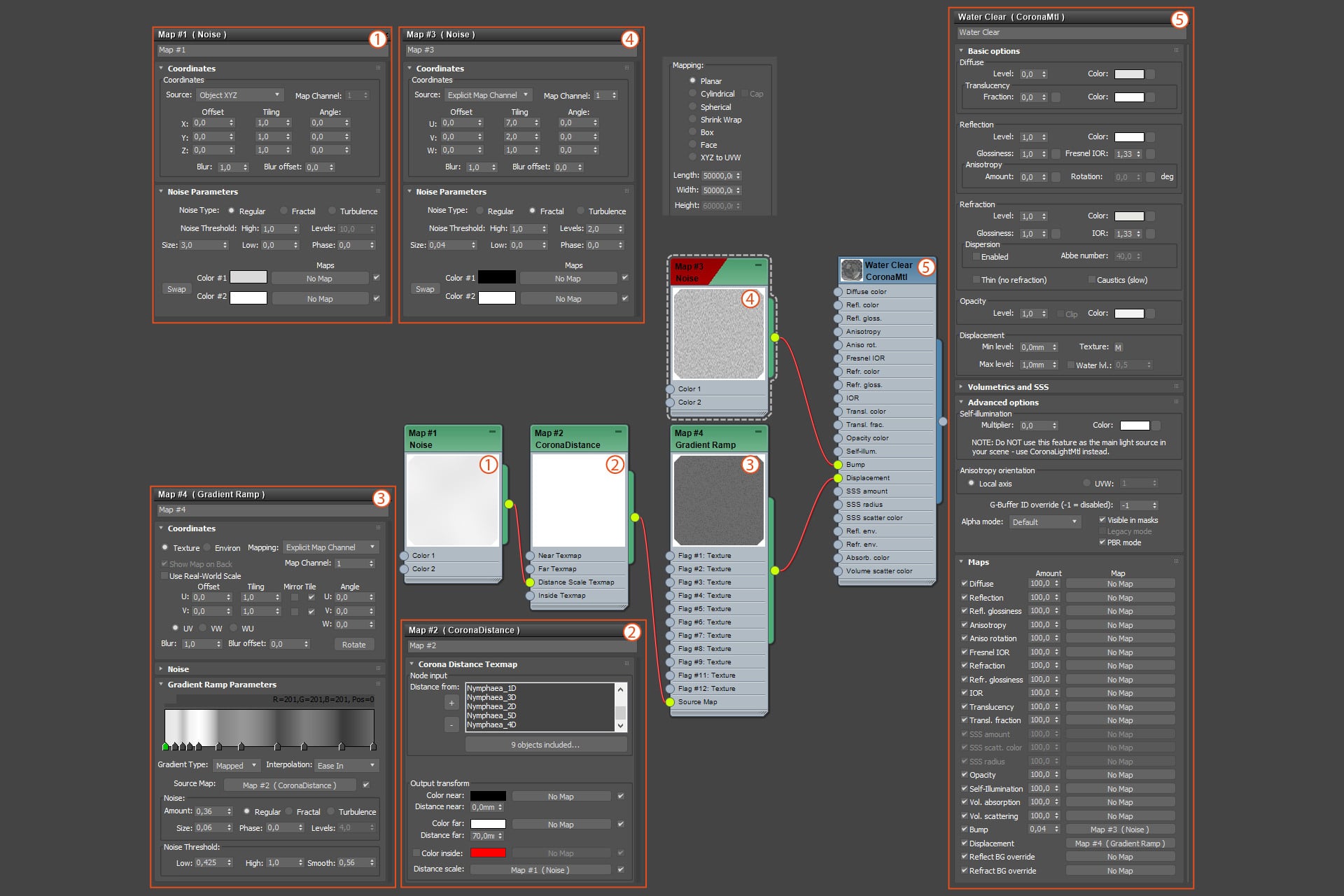Open Gradient Type Mapped dropdown
This screenshot has height=896, width=1344.
[236, 766]
